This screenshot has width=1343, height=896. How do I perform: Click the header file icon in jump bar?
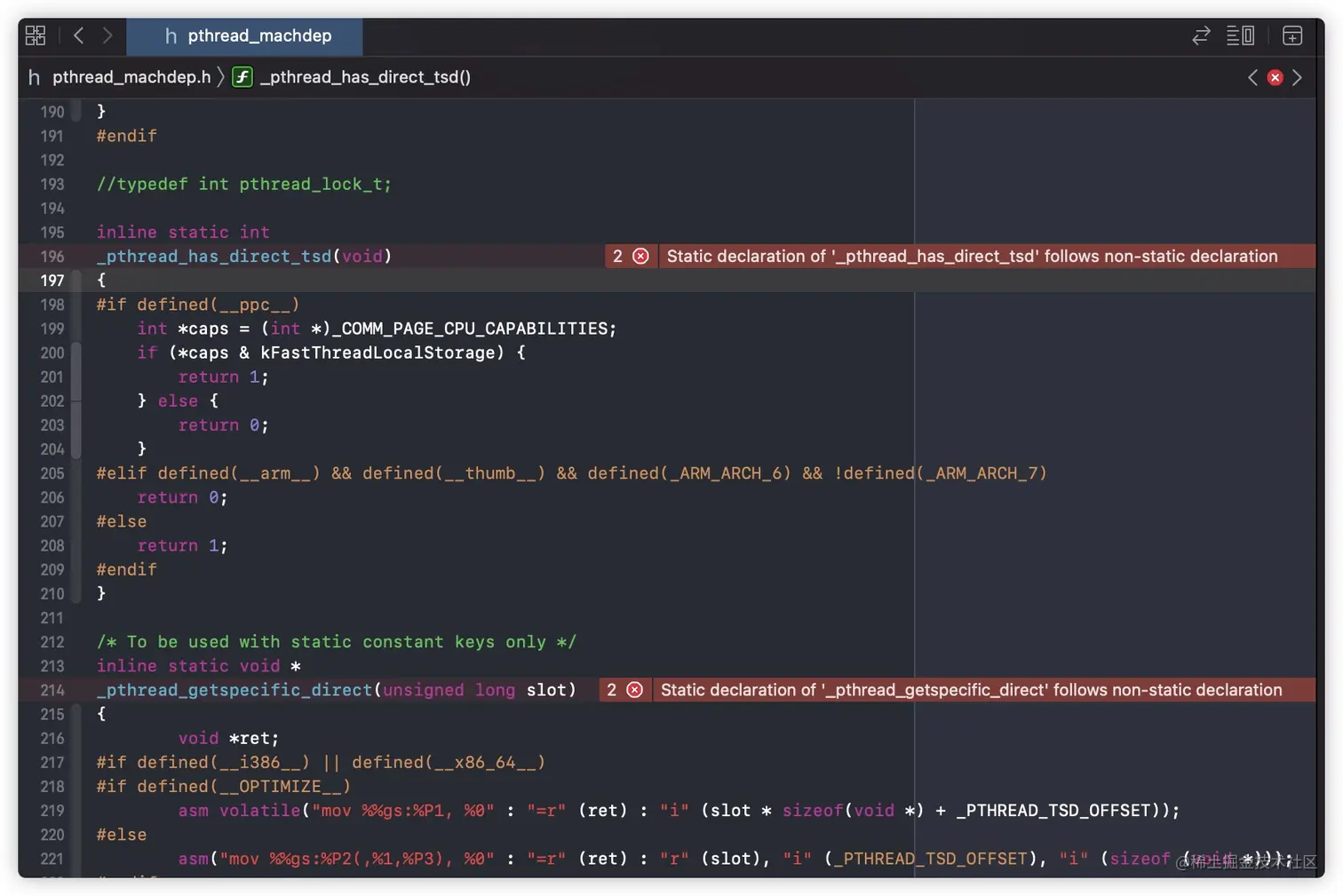(x=34, y=77)
